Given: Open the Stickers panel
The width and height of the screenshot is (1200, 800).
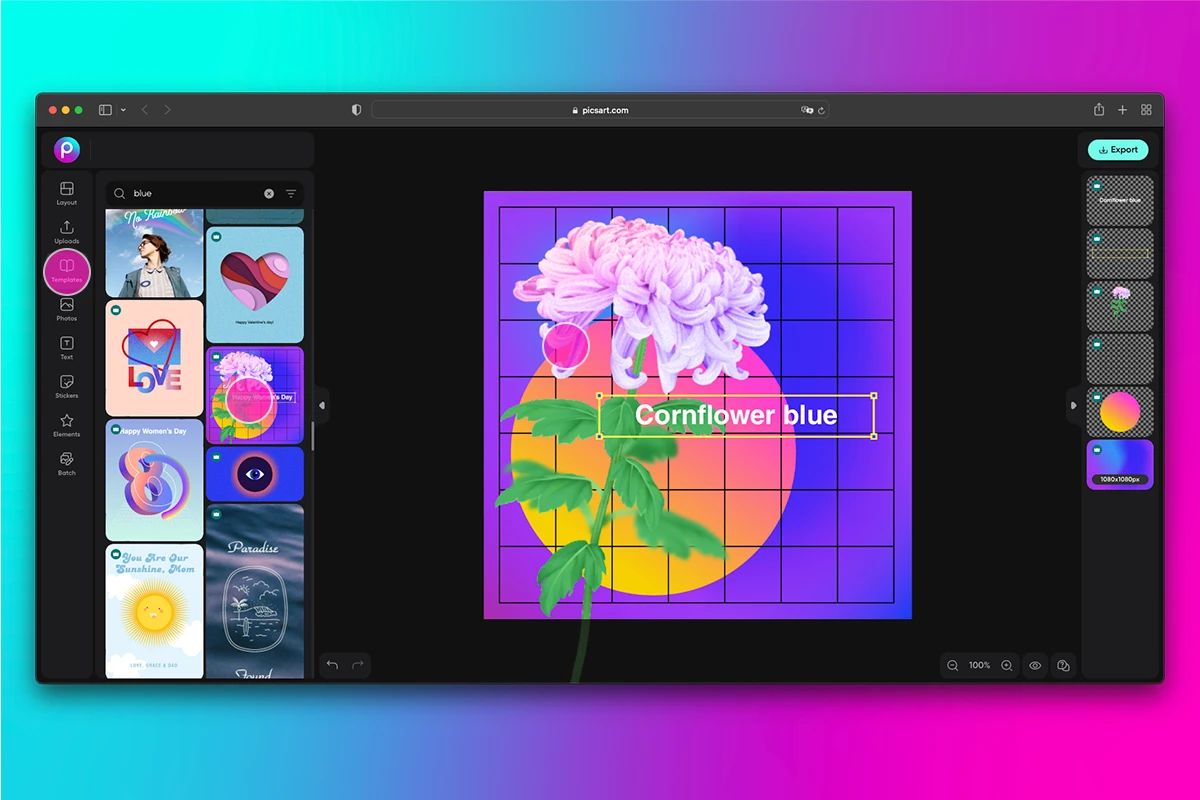Looking at the screenshot, I should coord(66,387).
